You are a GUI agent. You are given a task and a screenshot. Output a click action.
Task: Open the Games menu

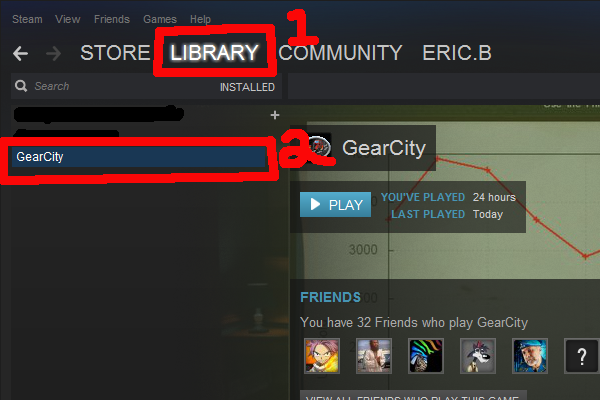click(160, 19)
